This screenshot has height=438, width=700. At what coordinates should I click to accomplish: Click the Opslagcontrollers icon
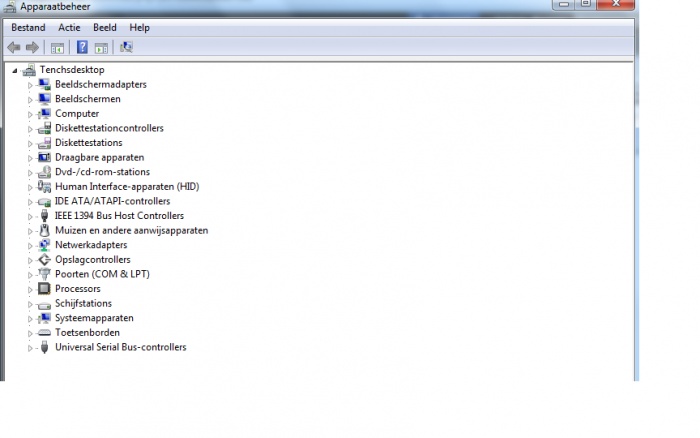[x=44, y=259]
